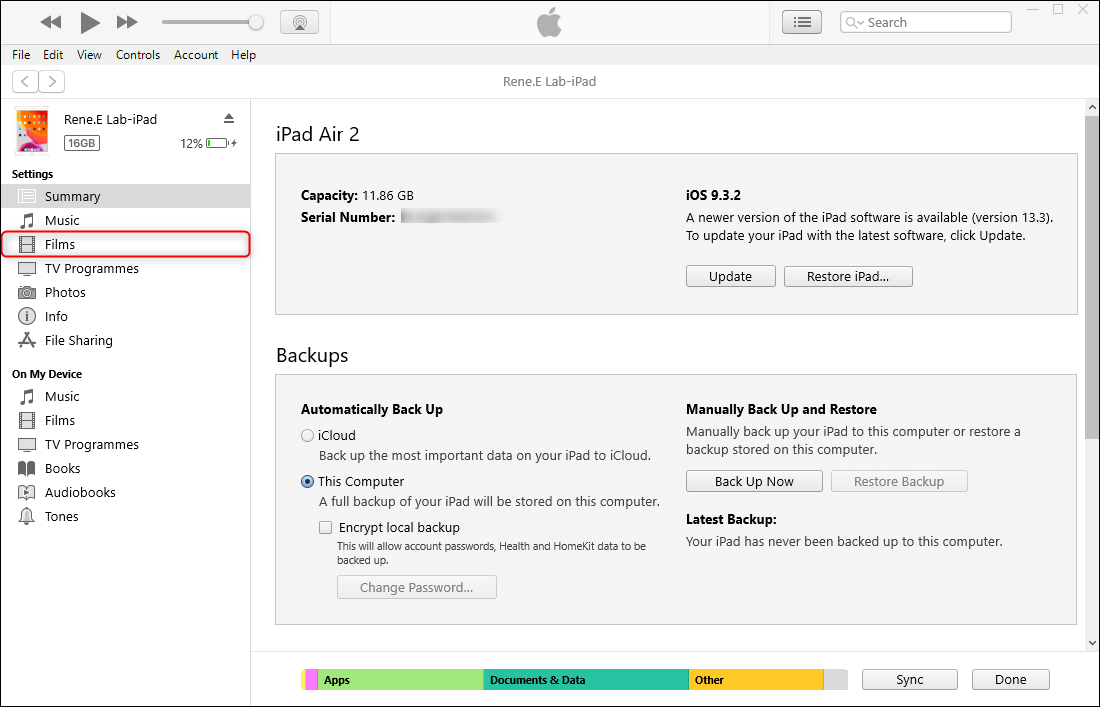
Task: Click the fast-forward playback button
Action: (x=127, y=22)
